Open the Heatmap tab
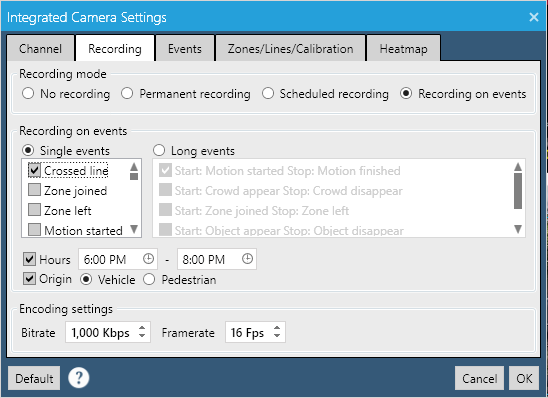The height and width of the screenshot is (398, 548). pos(403,48)
